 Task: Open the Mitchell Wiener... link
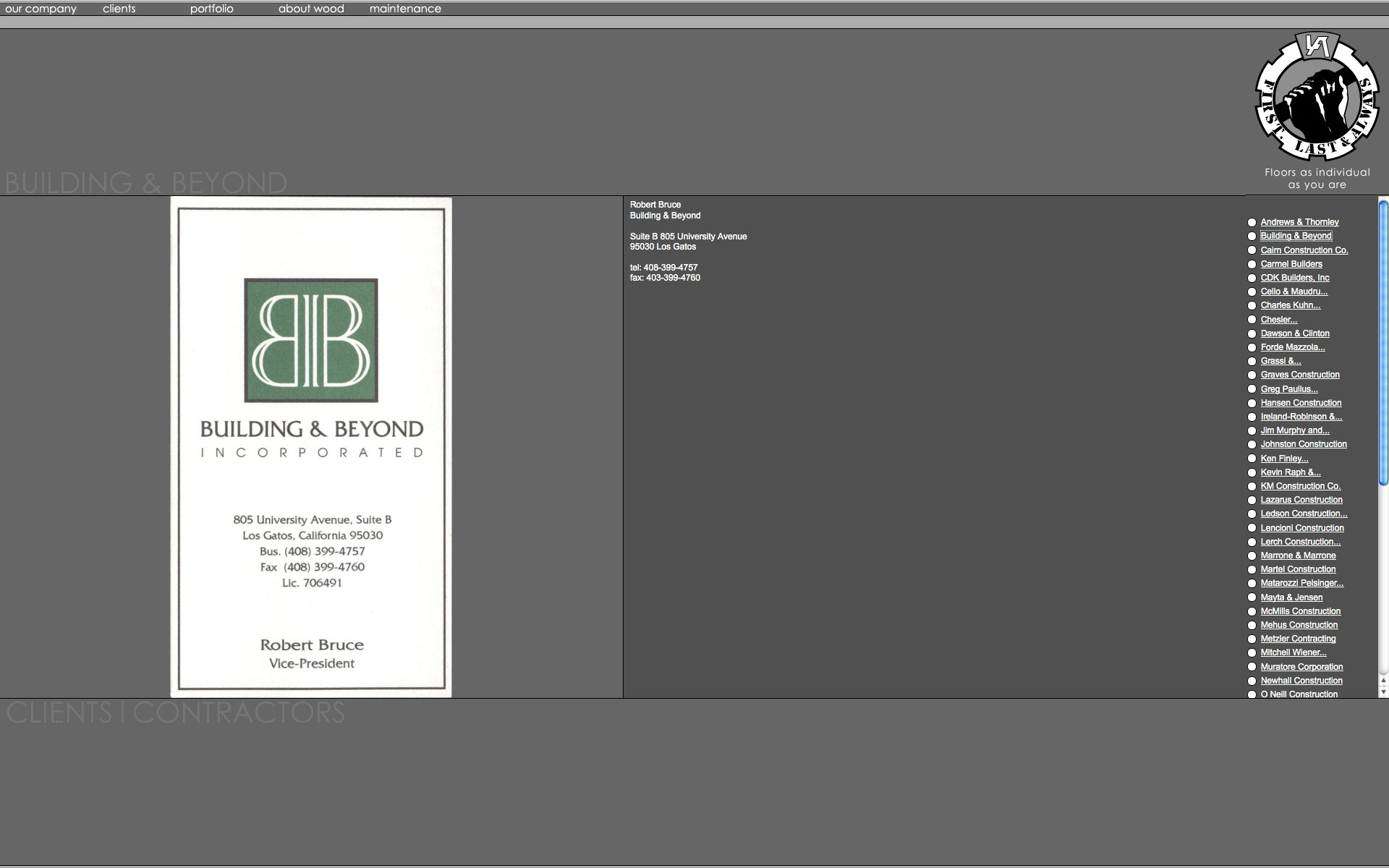pos(1294,652)
